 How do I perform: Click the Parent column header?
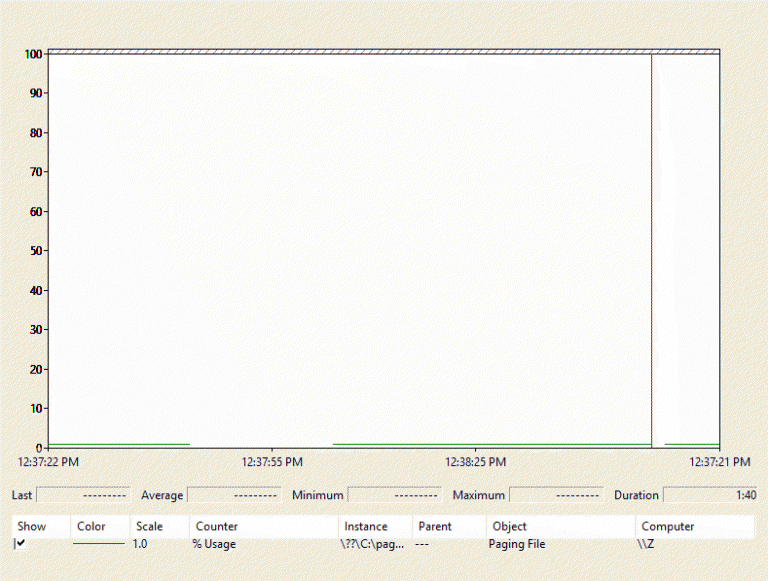click(x=435, y=526)
